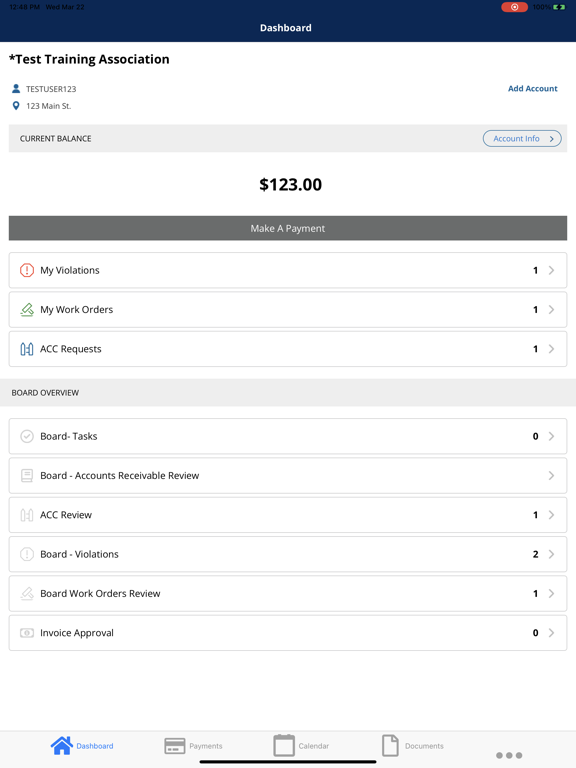The image size is (576, 768).
Task: Click the Make A Payment button
Action: 288,228
